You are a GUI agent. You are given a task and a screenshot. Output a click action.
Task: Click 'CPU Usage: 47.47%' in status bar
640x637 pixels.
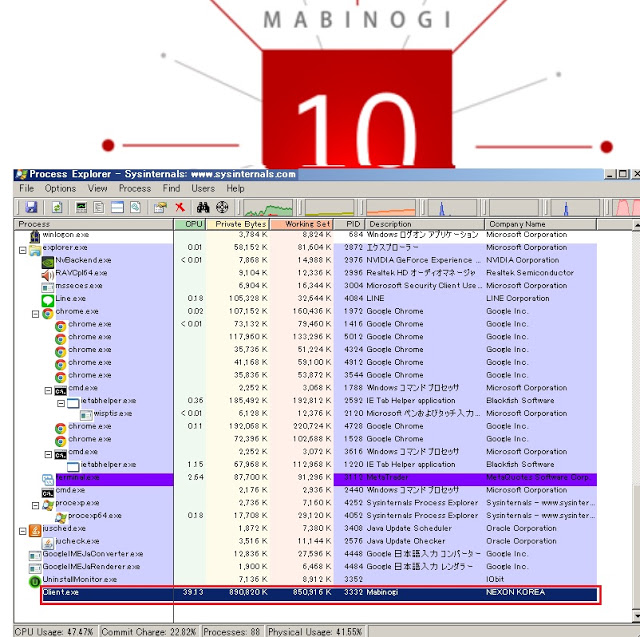pyautogui.click(x=55, y=632)
